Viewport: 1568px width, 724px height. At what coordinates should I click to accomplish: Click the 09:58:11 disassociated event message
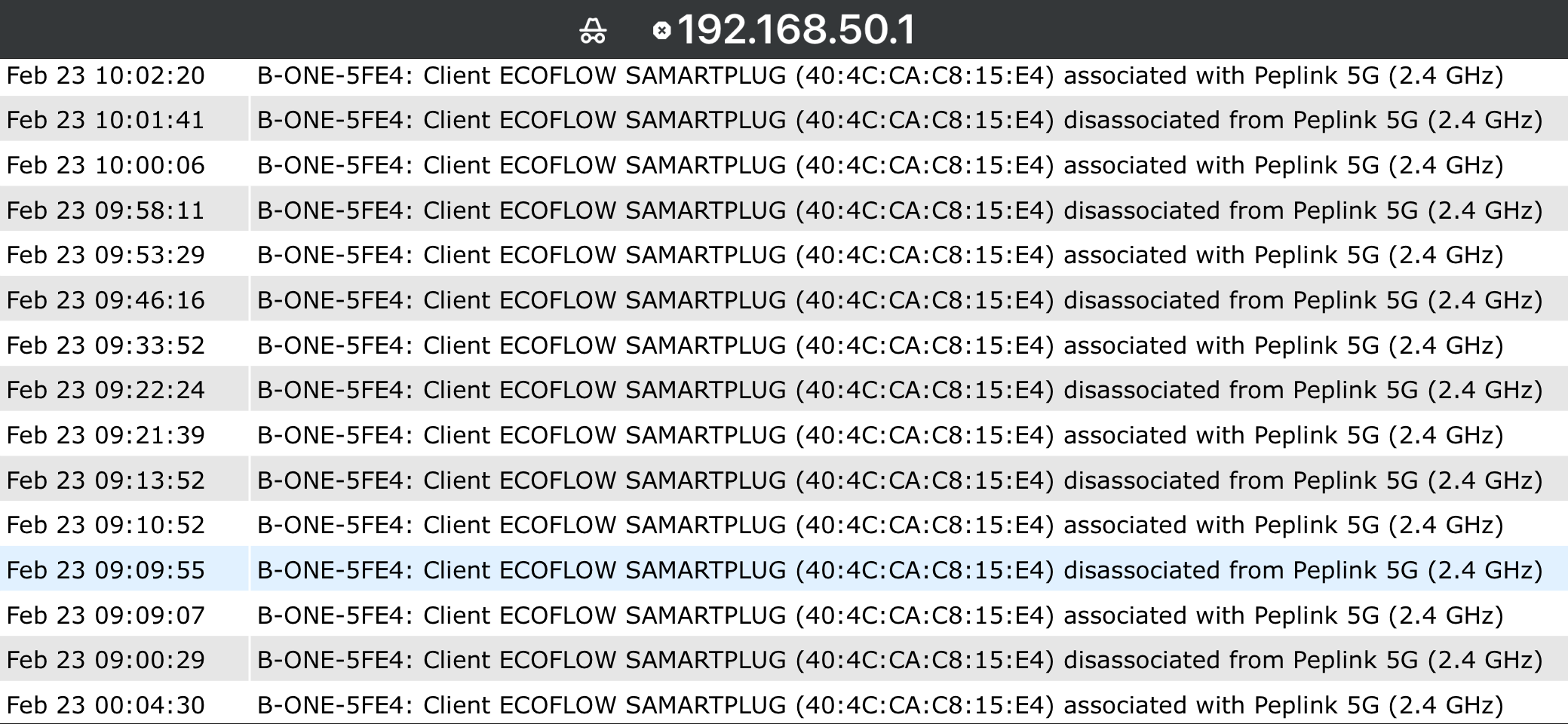click(899, 210)
